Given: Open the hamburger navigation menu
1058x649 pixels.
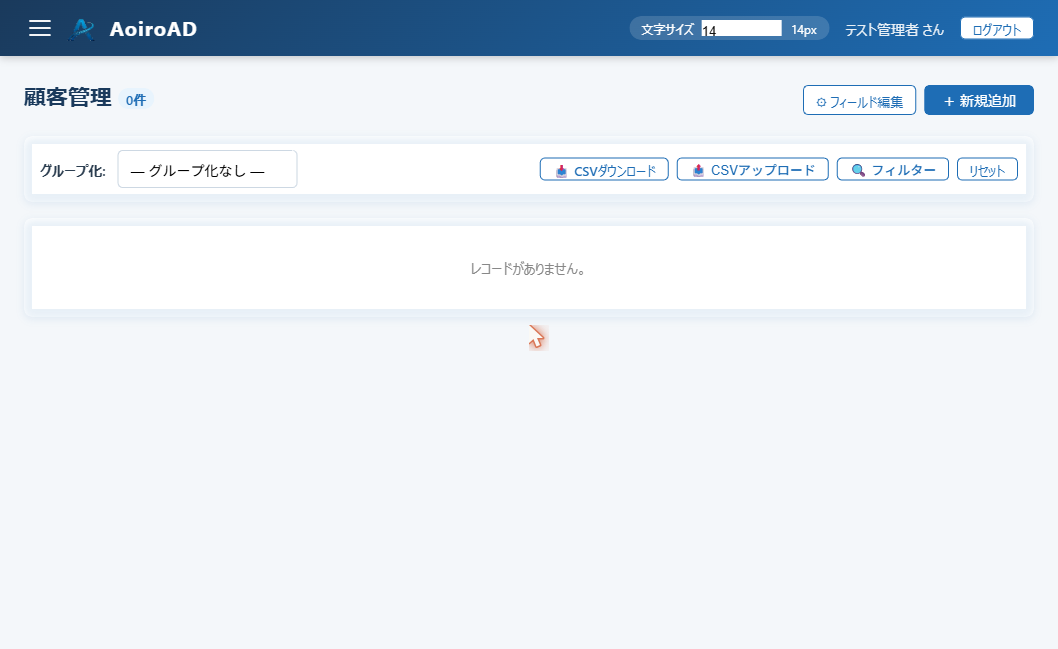Looking at the screenshot, I should point(40,28).
